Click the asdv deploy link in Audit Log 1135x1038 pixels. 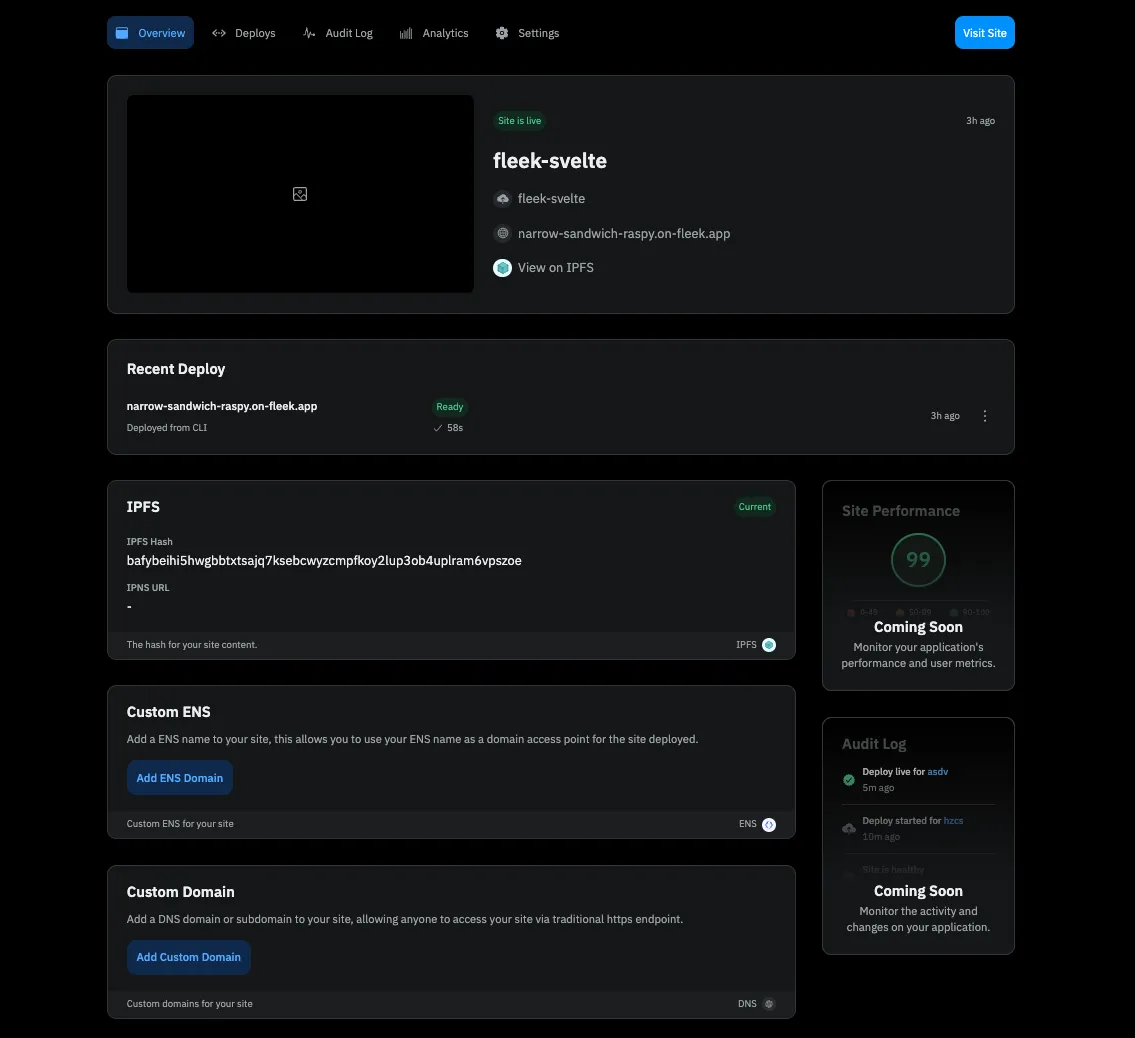pyautogui.click(x=937, y=772)
